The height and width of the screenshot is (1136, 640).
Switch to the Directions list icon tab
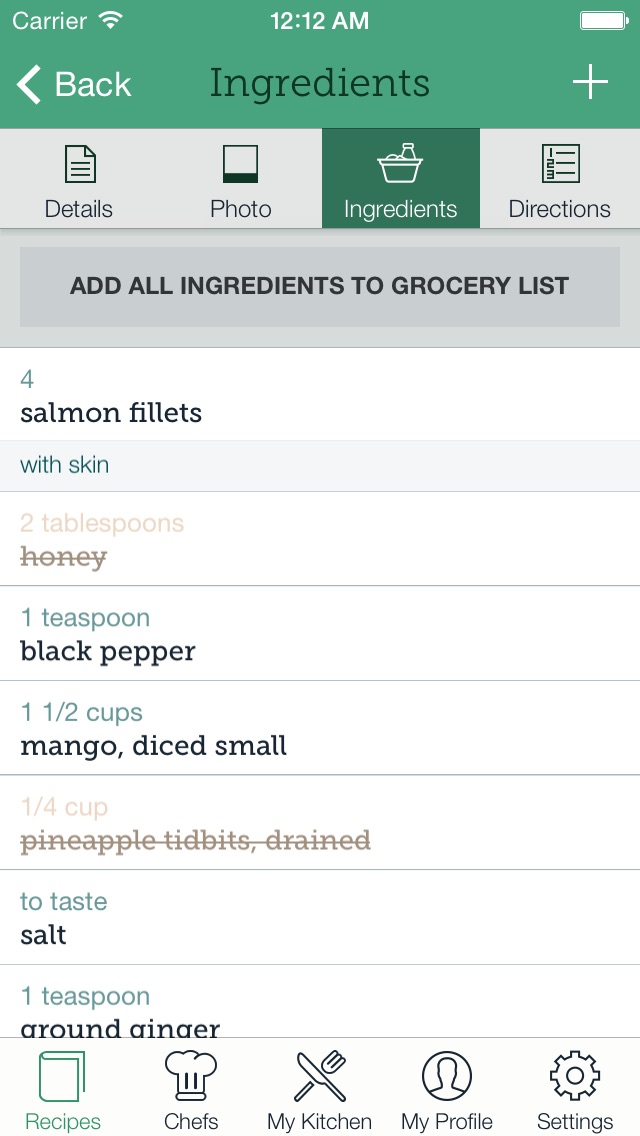pyautogui.click(x=560, y=180)
